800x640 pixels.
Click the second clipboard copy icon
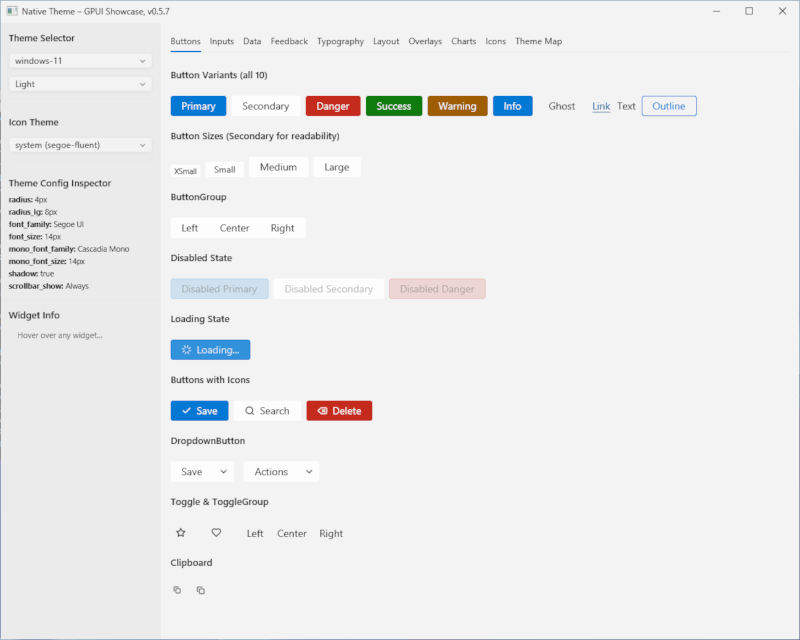click(x=201, y=590)
